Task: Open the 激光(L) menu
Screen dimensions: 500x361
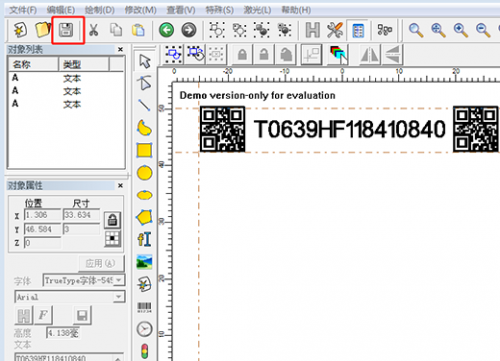Action: pos(257,10)
